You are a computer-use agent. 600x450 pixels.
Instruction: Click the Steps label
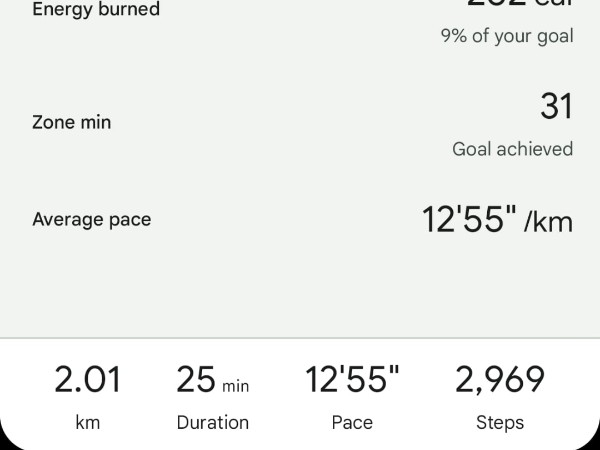click(x=500, y=422)
